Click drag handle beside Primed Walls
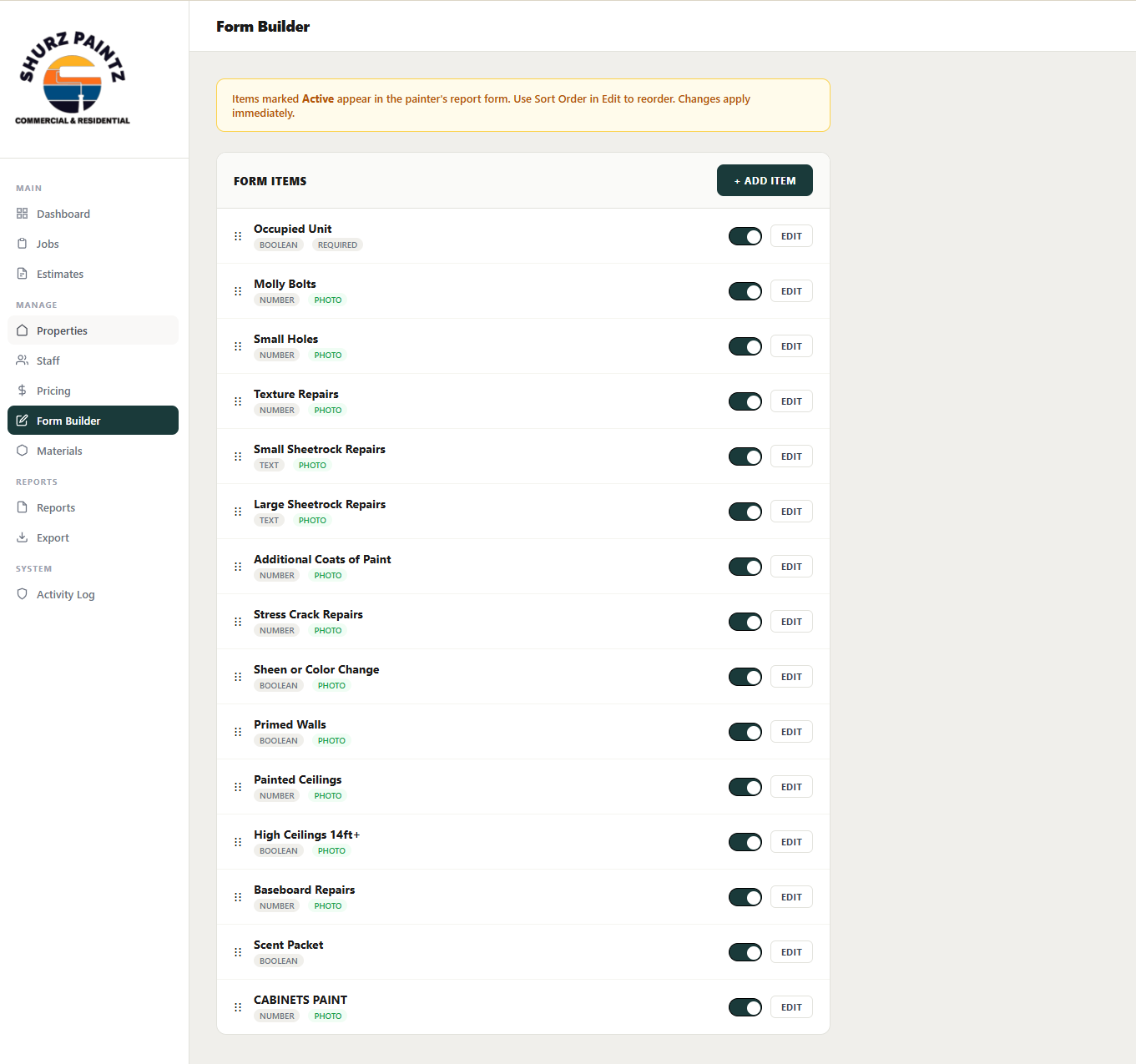Screen dimensions: 1136x1064 tap(238, 732)
